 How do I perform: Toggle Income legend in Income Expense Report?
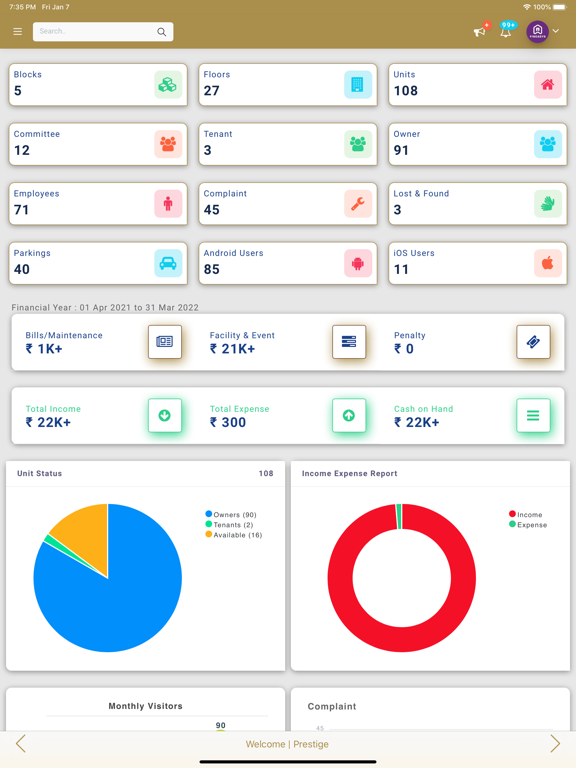(526, 514)
